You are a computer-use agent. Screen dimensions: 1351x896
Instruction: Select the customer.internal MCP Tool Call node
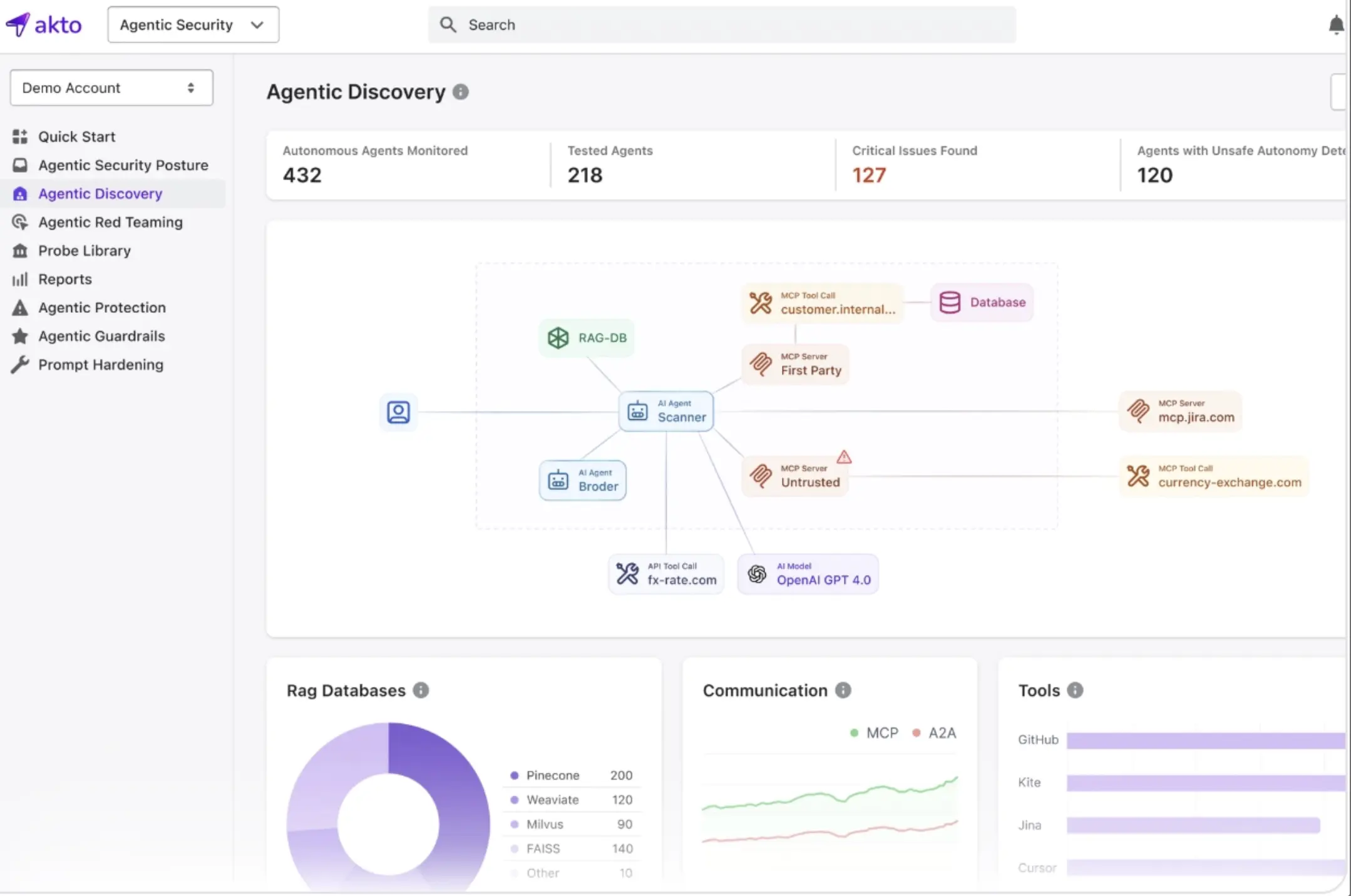823,303
